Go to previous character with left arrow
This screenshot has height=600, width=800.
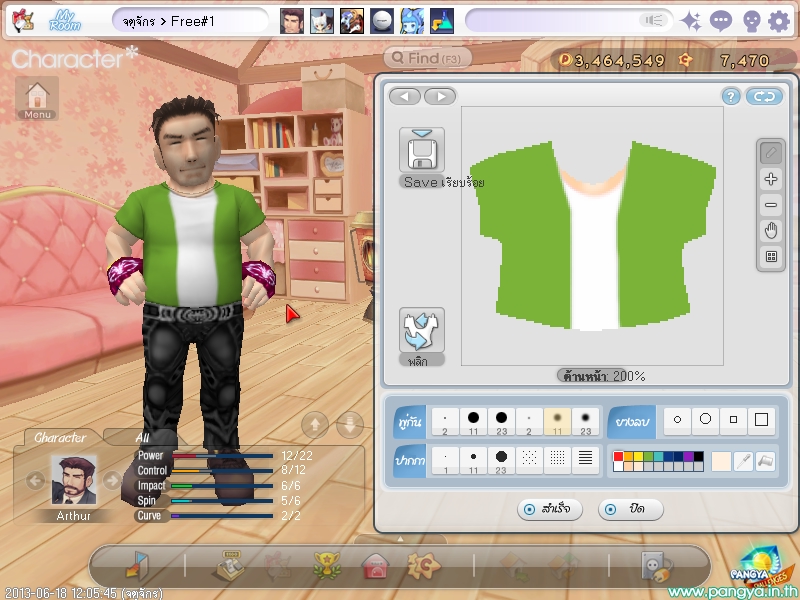pyautogui.click(x=35, y=480)
